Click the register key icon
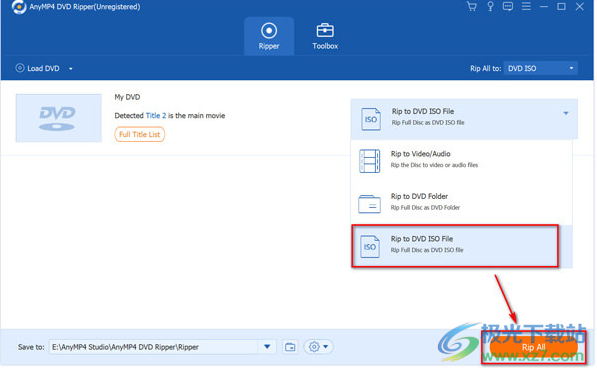Screen dimensions: 597x372 tap(490, 6)
